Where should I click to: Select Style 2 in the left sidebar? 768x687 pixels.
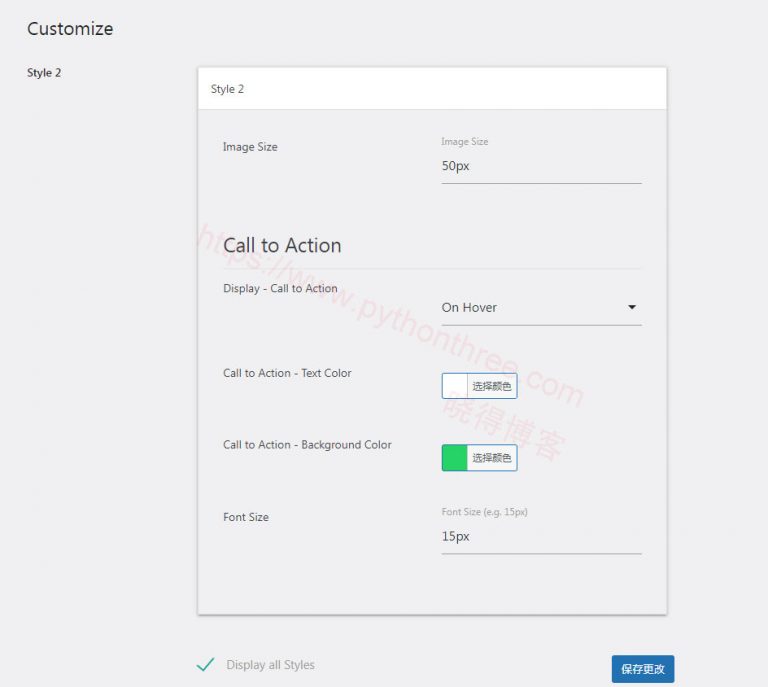(x=44, y=73)
